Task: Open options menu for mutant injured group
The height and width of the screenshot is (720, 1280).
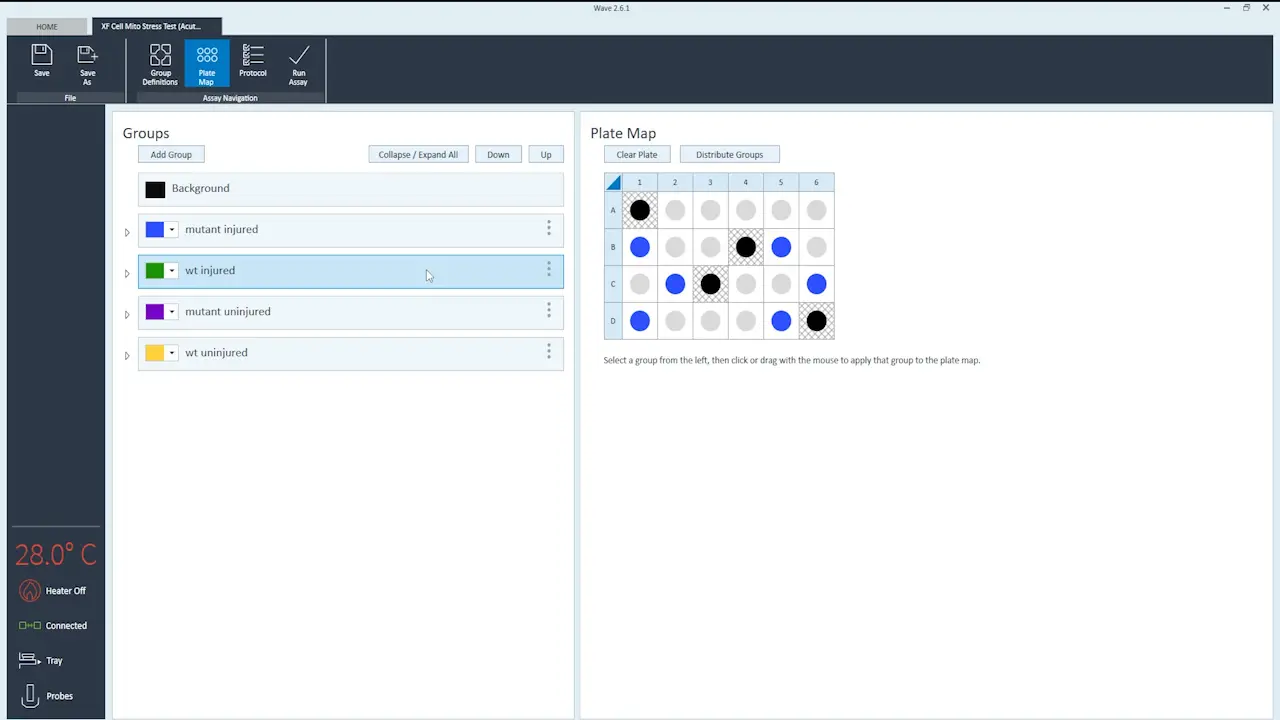Action: 548,229
